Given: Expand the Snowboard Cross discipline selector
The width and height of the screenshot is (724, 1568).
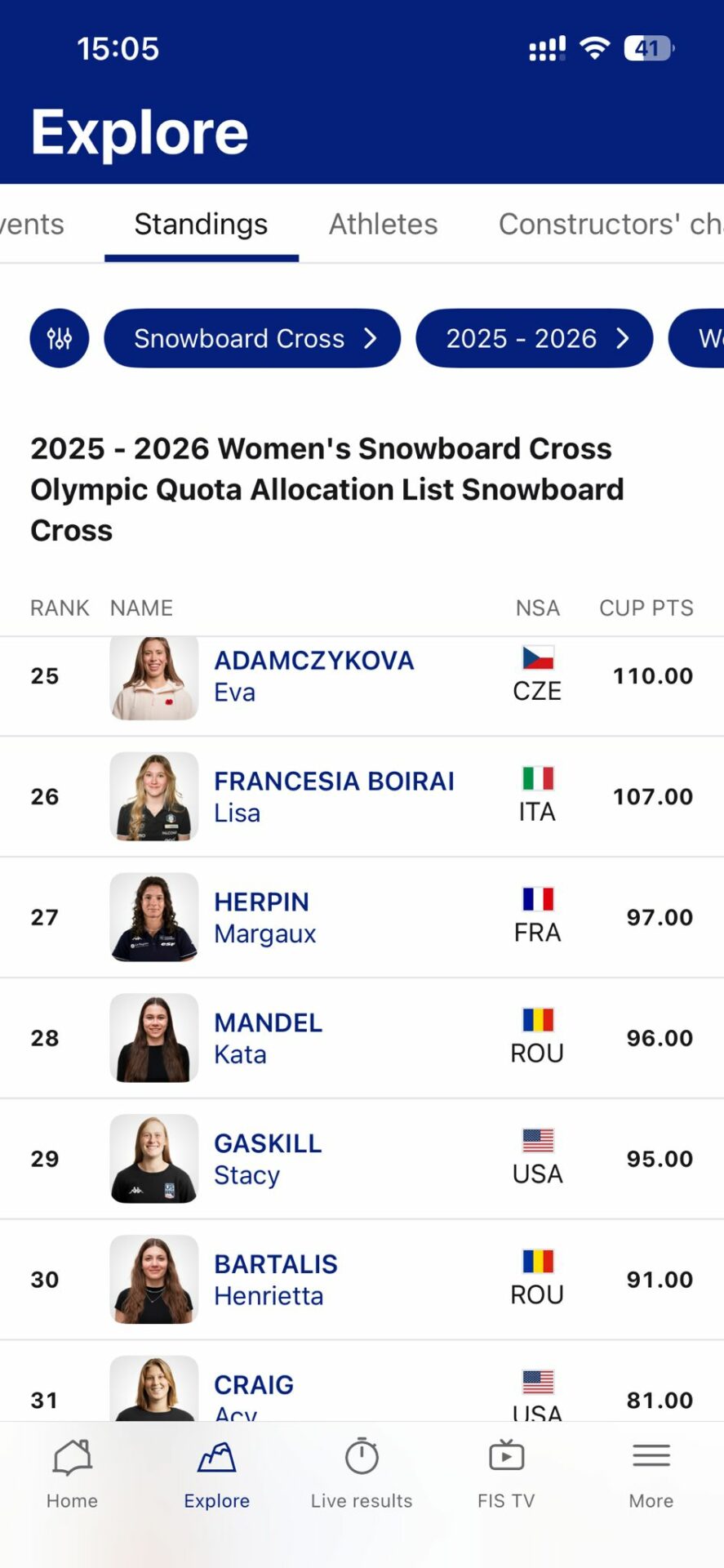Looking at the screenshot, I should (x=252, y=338).
